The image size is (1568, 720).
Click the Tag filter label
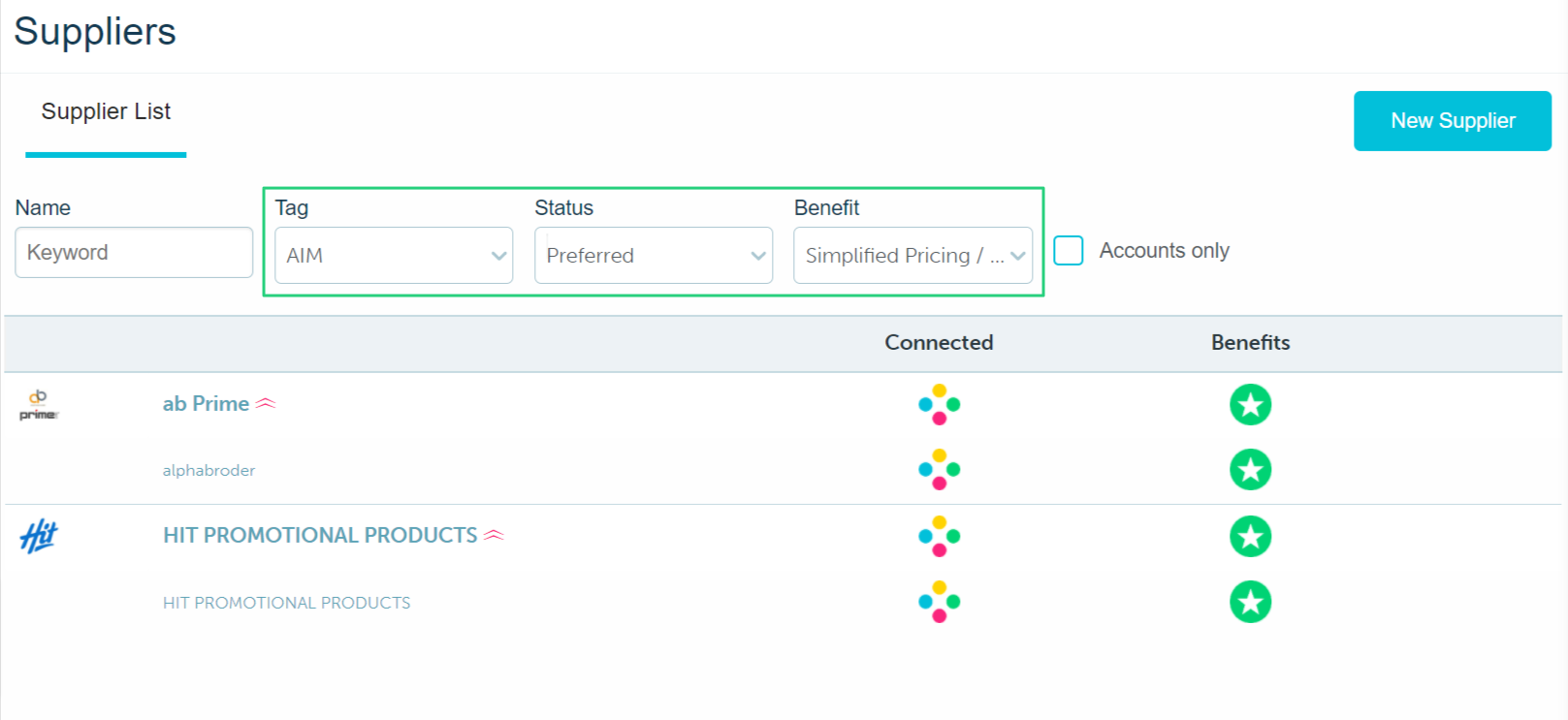pyautogui.click(x=292, y=207)
